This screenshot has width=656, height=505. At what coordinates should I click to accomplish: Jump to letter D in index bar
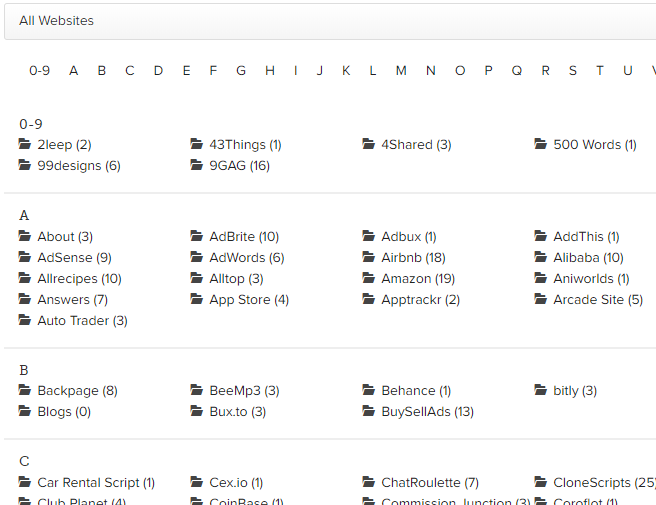[x=158, y=71]
